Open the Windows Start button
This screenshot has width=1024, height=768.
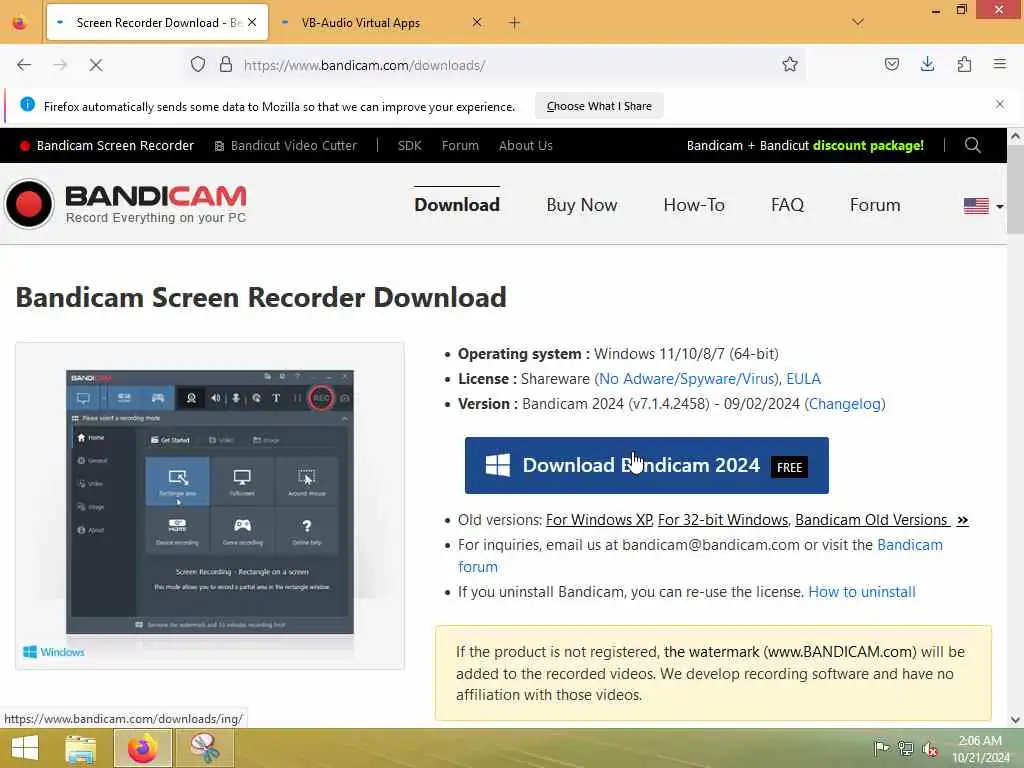pos(25,748)
